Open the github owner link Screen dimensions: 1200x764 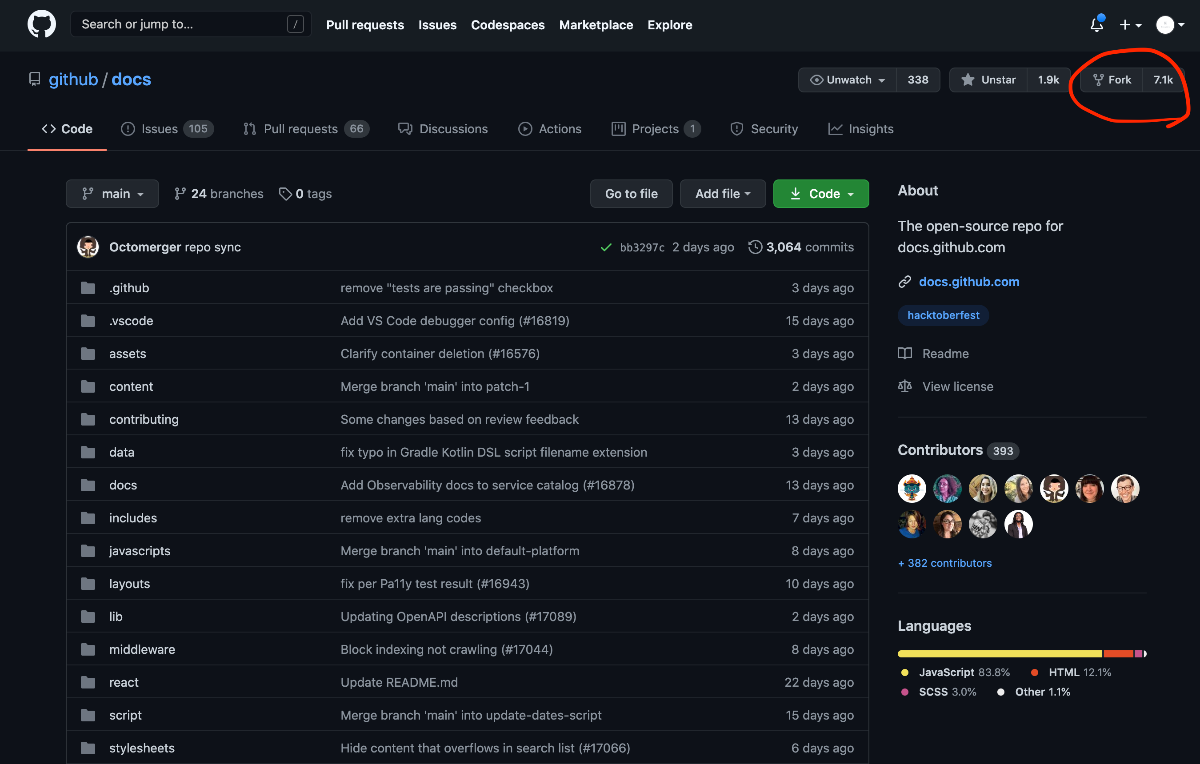click(x=73, y=80)
